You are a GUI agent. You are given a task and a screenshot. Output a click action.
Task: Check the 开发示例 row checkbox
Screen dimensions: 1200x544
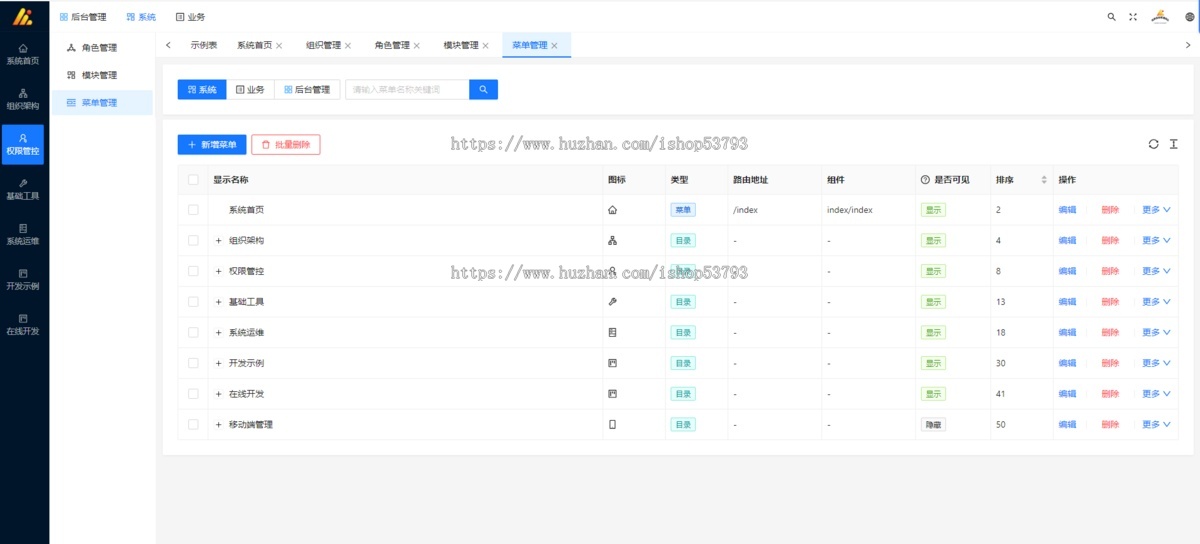click(193, 363)
